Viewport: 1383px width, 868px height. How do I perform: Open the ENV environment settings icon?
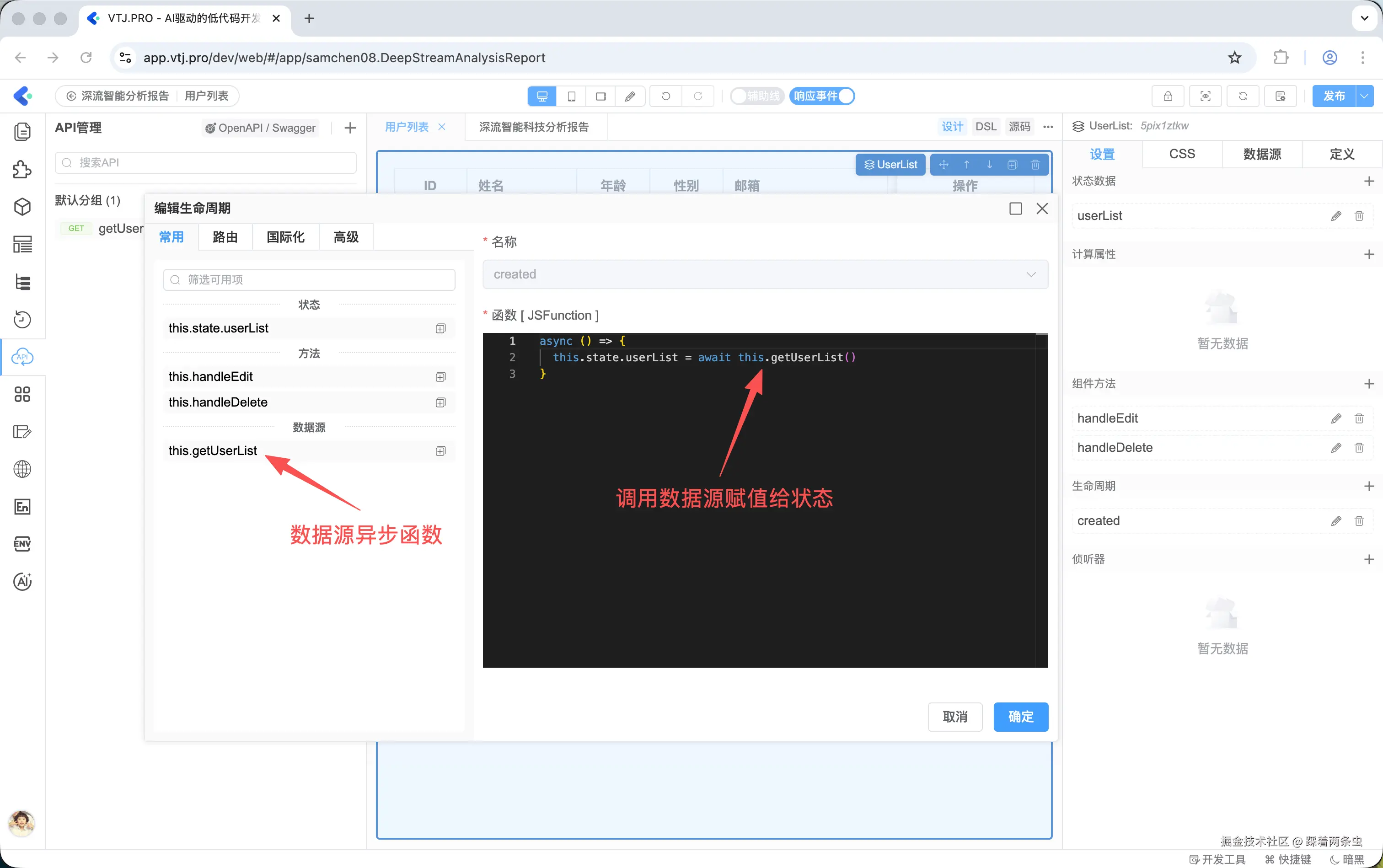[x=22, y=544]
